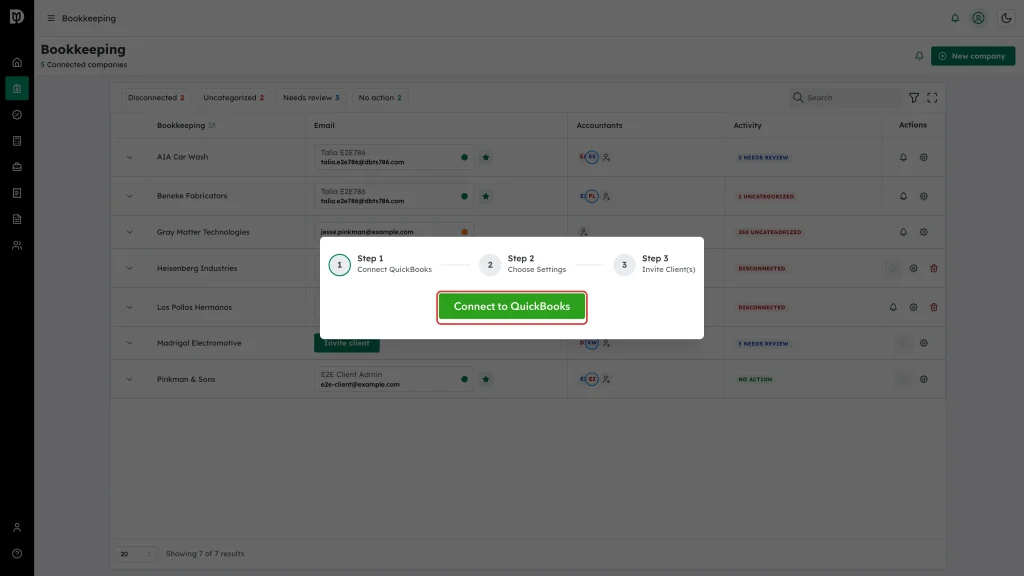This screenshot has height=576, width=1024.
Task: Select the Disconnected filter tab
Action: pos(155,97)
